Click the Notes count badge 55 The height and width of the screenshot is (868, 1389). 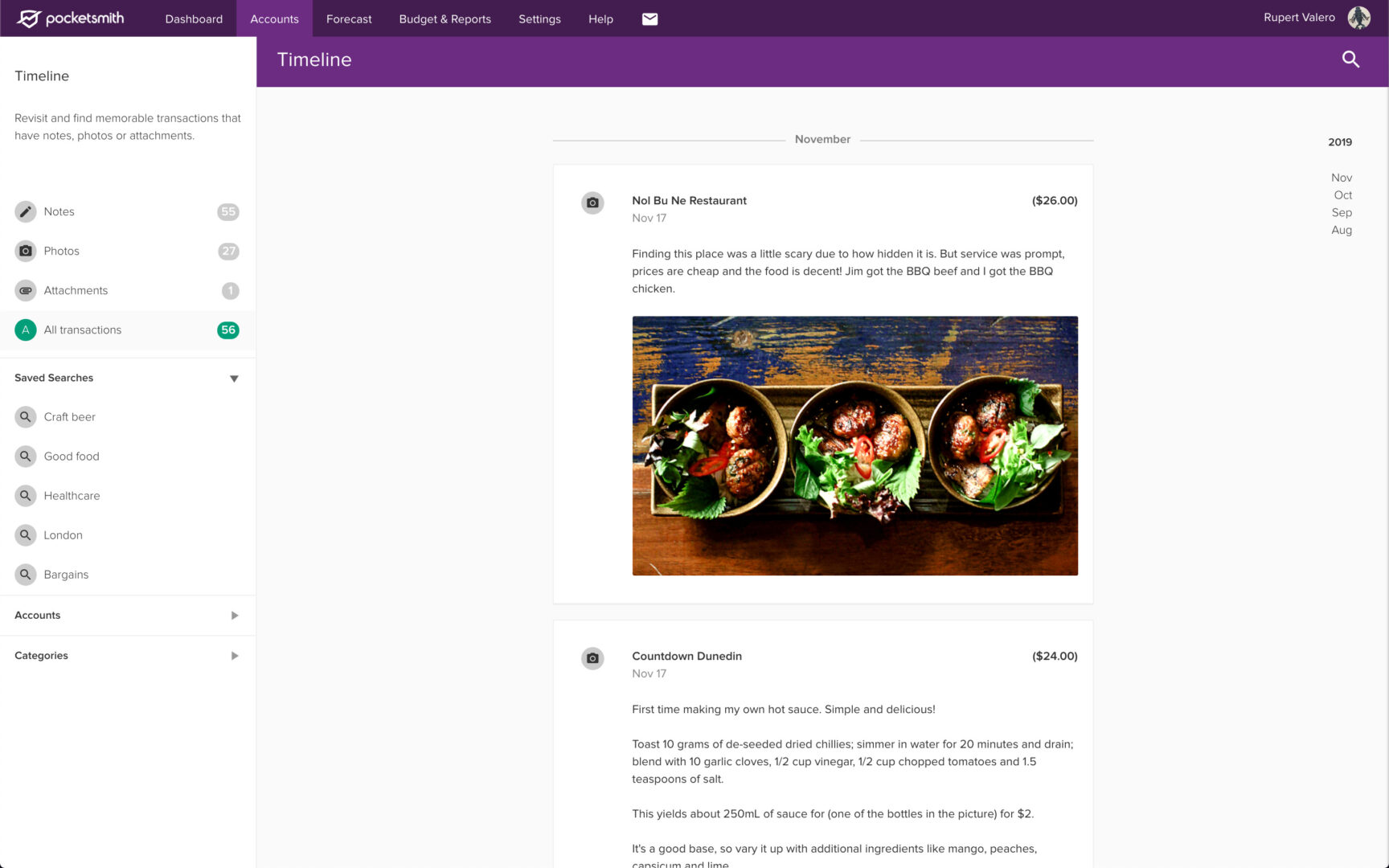[x=228, y=212]
